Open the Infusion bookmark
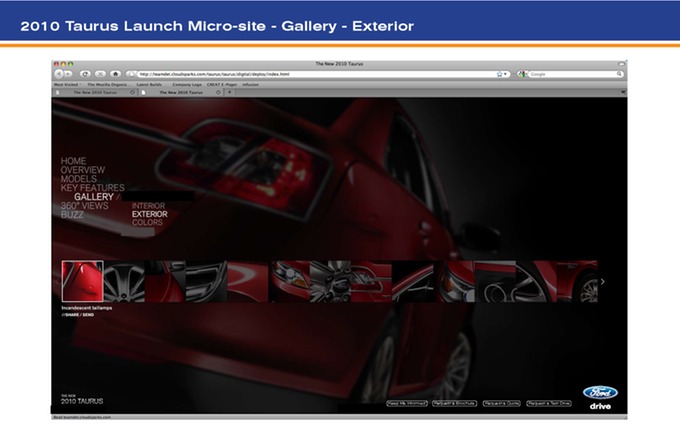 click(250, 85)
